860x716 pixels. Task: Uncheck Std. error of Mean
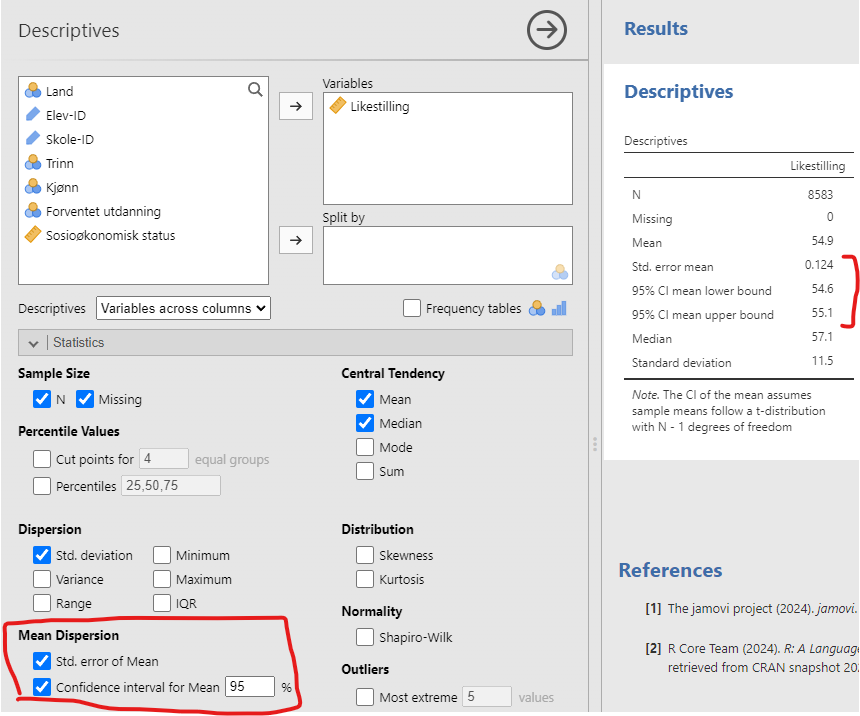point(42,661)
